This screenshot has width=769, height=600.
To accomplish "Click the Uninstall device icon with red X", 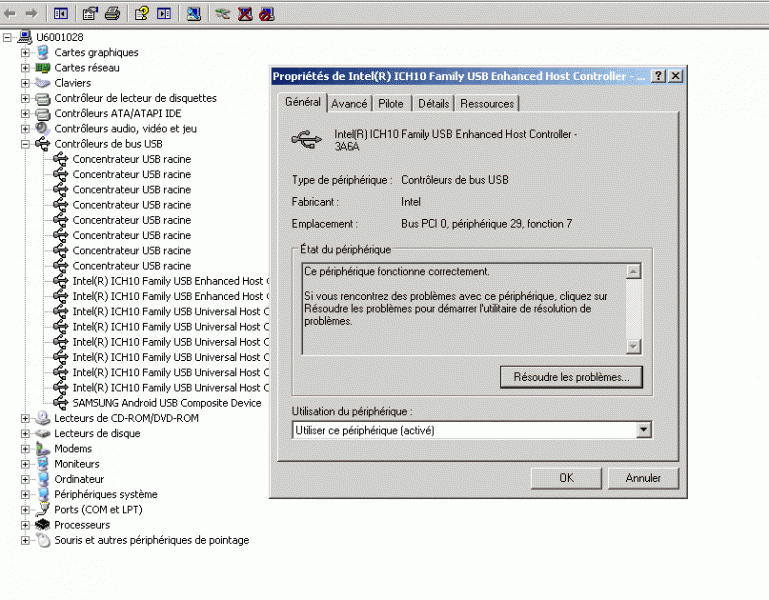I will click(244, 14).
